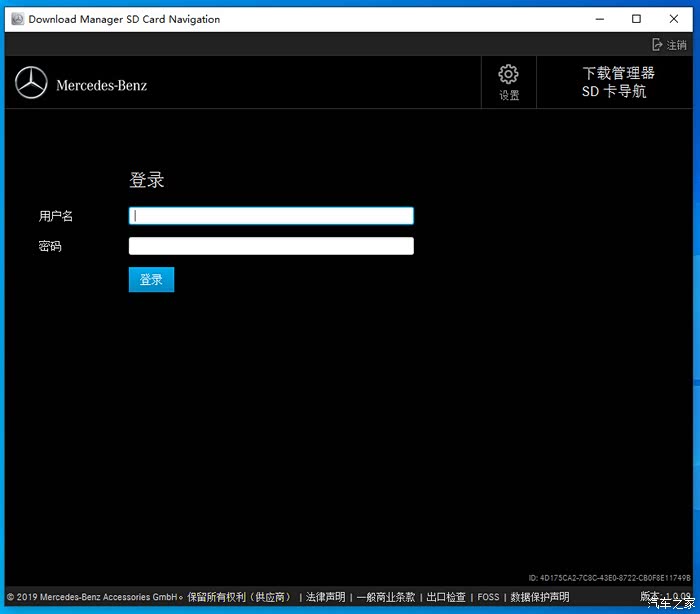Minimize the Download Manager window
Image resolution: width=700 pixels, height=614 pixels.
(600, 19)
